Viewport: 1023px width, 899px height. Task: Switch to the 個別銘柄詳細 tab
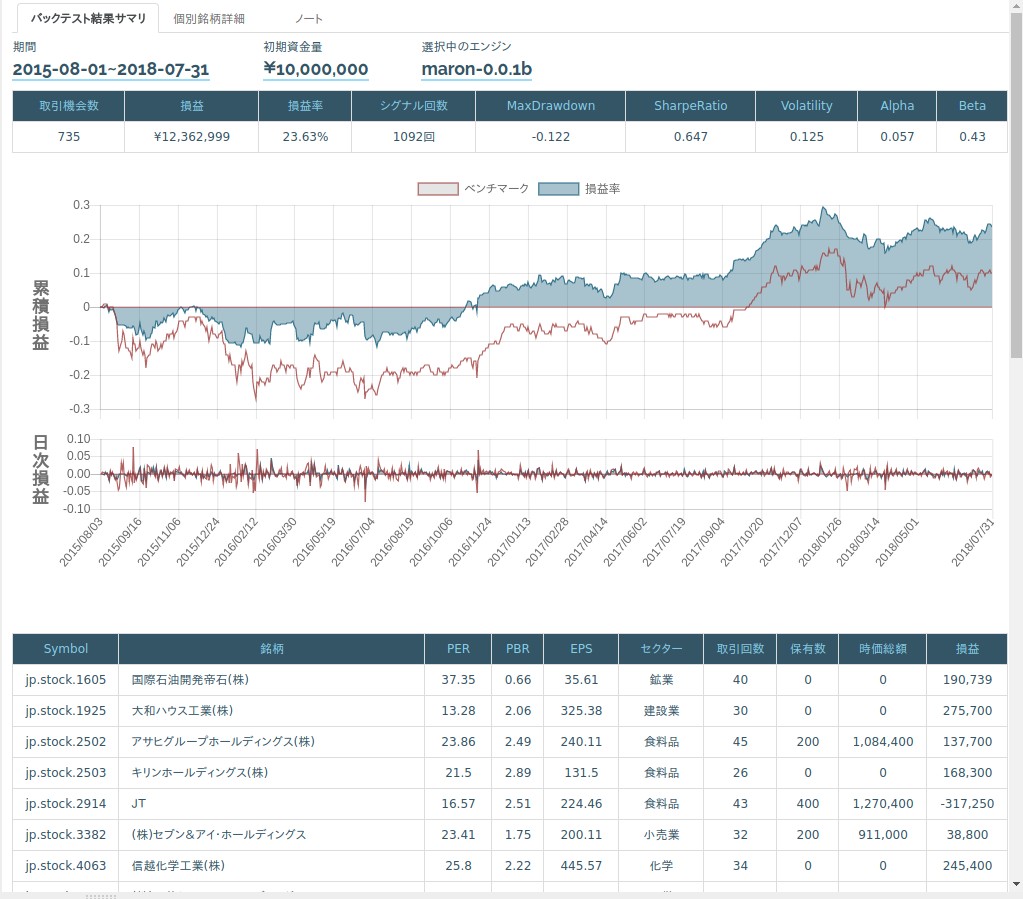pyautogui.click(x=208, y=18)
